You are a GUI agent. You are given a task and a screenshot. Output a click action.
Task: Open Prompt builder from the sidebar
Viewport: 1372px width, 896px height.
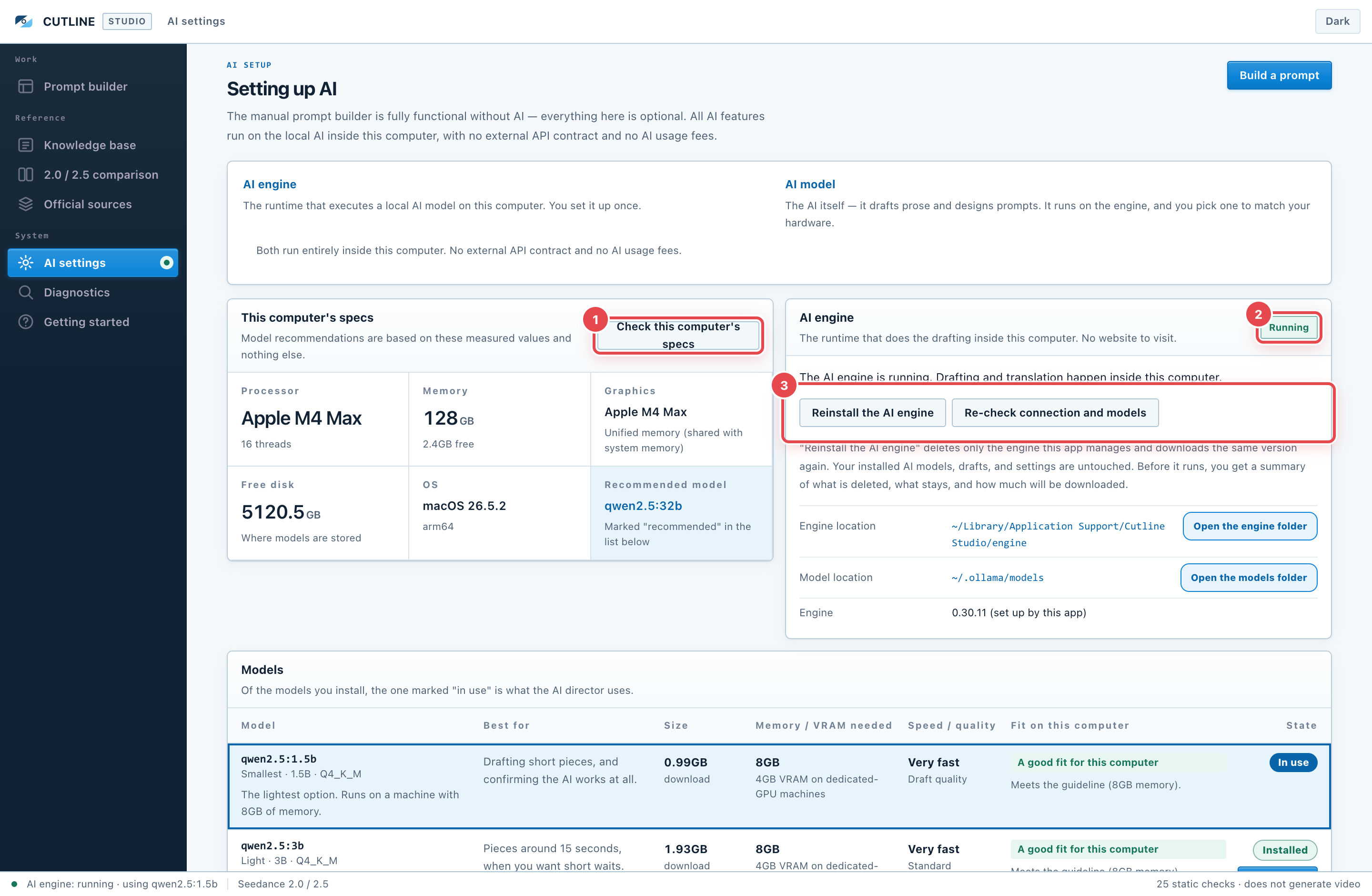pos(93,86)
